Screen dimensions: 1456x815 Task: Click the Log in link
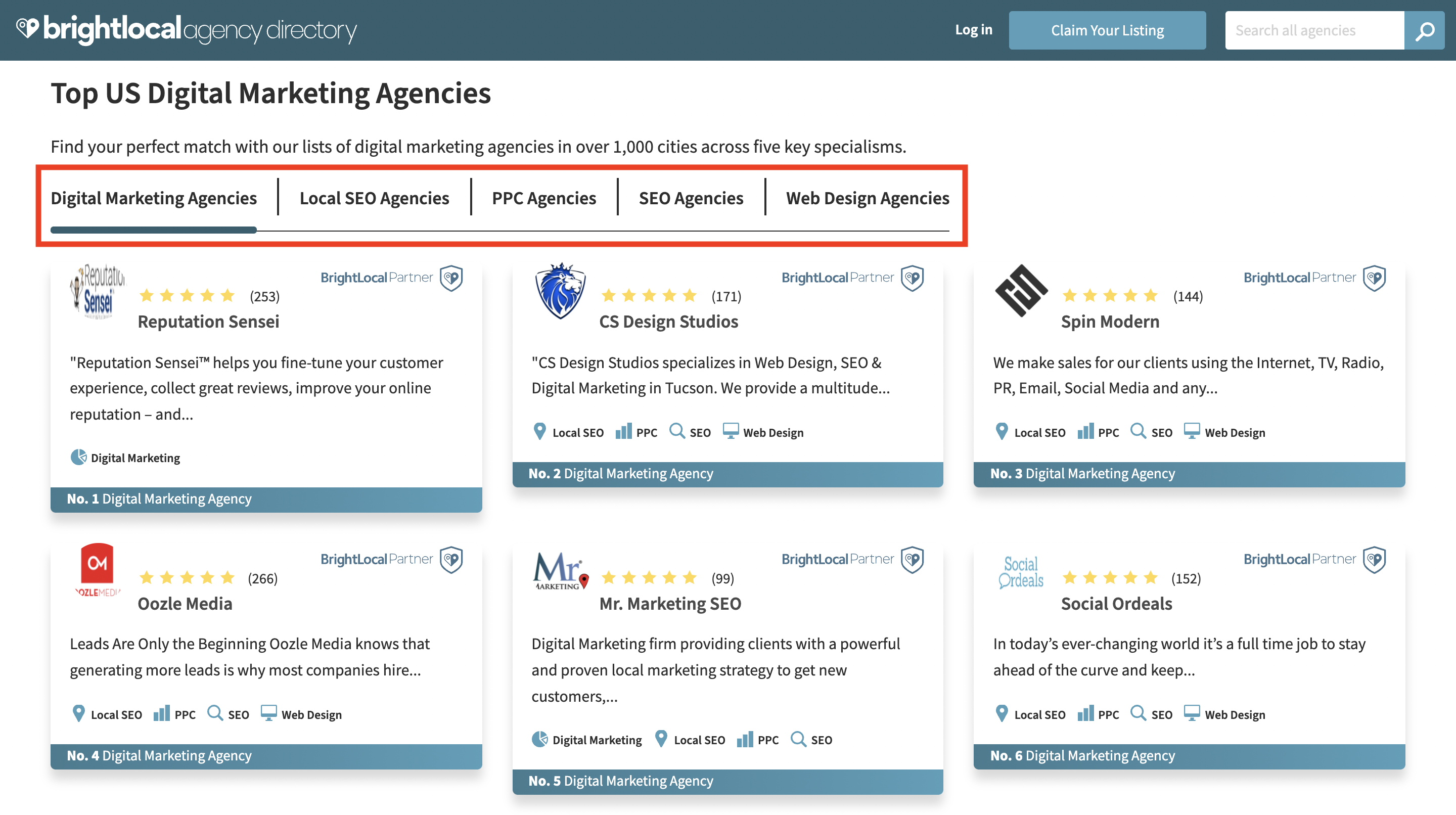pyautogui.click(x=973, y=30)
